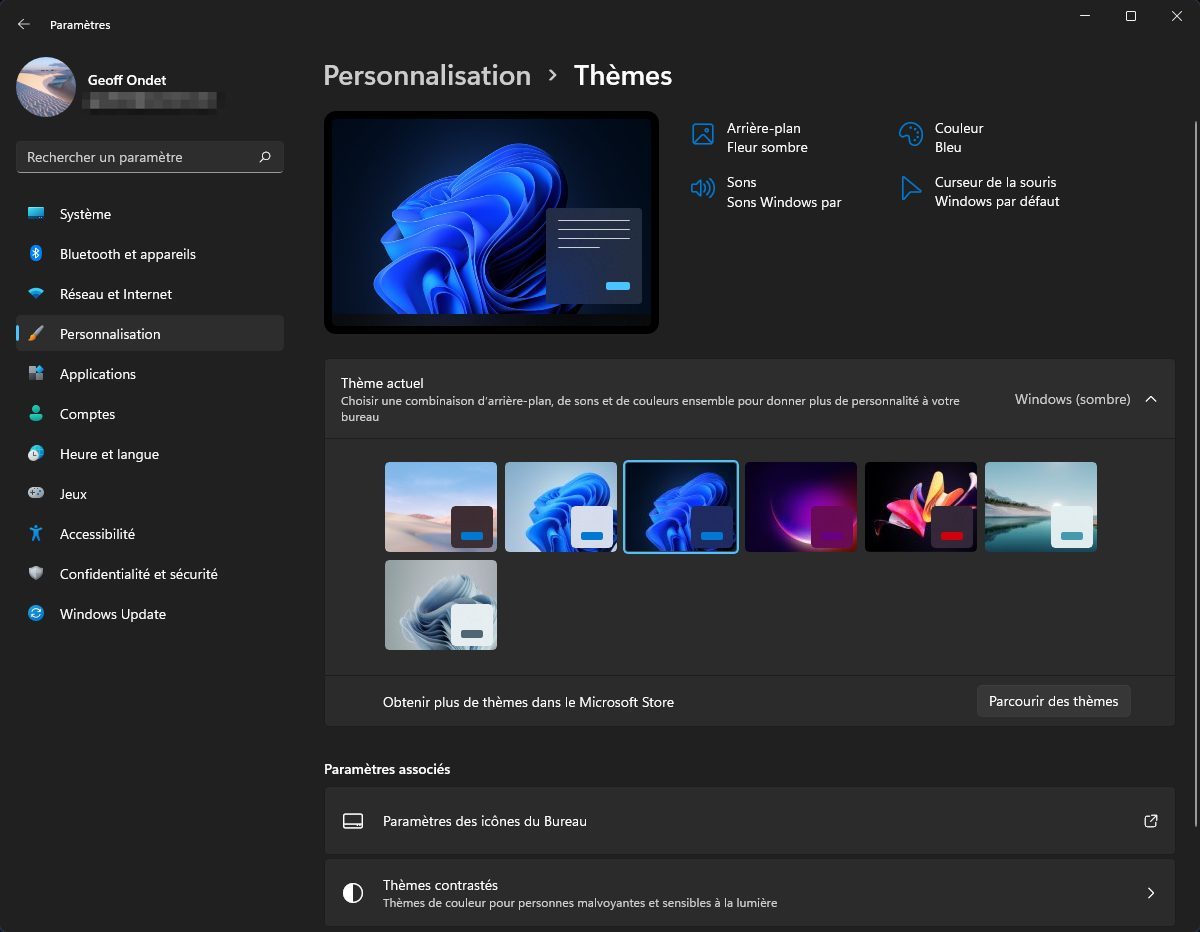Open Thèmes contrastés chevron arrow
1200x932 pixels.
1151,893
